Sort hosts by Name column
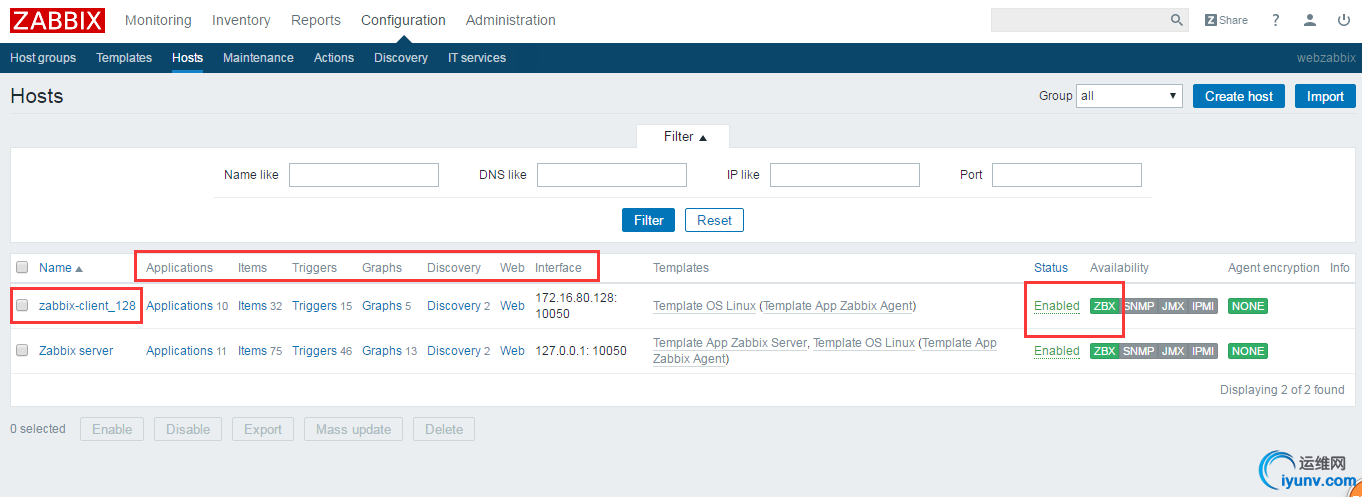The height and width of the screenshot is (497, 1362). [60, 268]
